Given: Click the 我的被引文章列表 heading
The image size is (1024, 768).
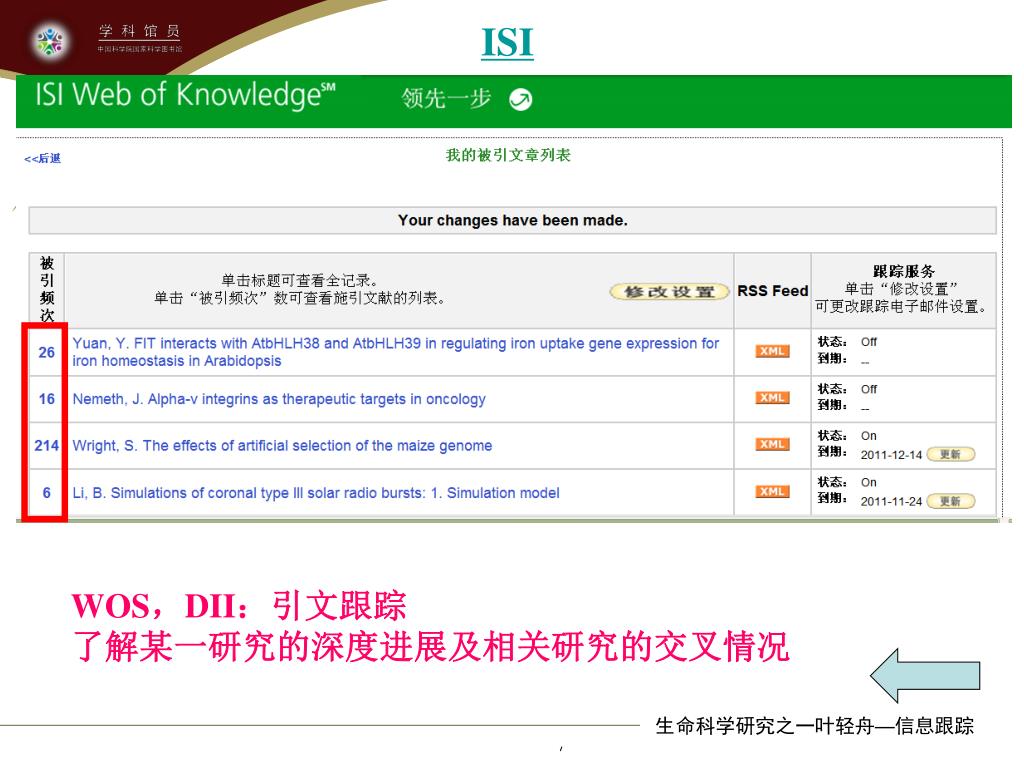Looking at the screenshot, I should point(508,155).
